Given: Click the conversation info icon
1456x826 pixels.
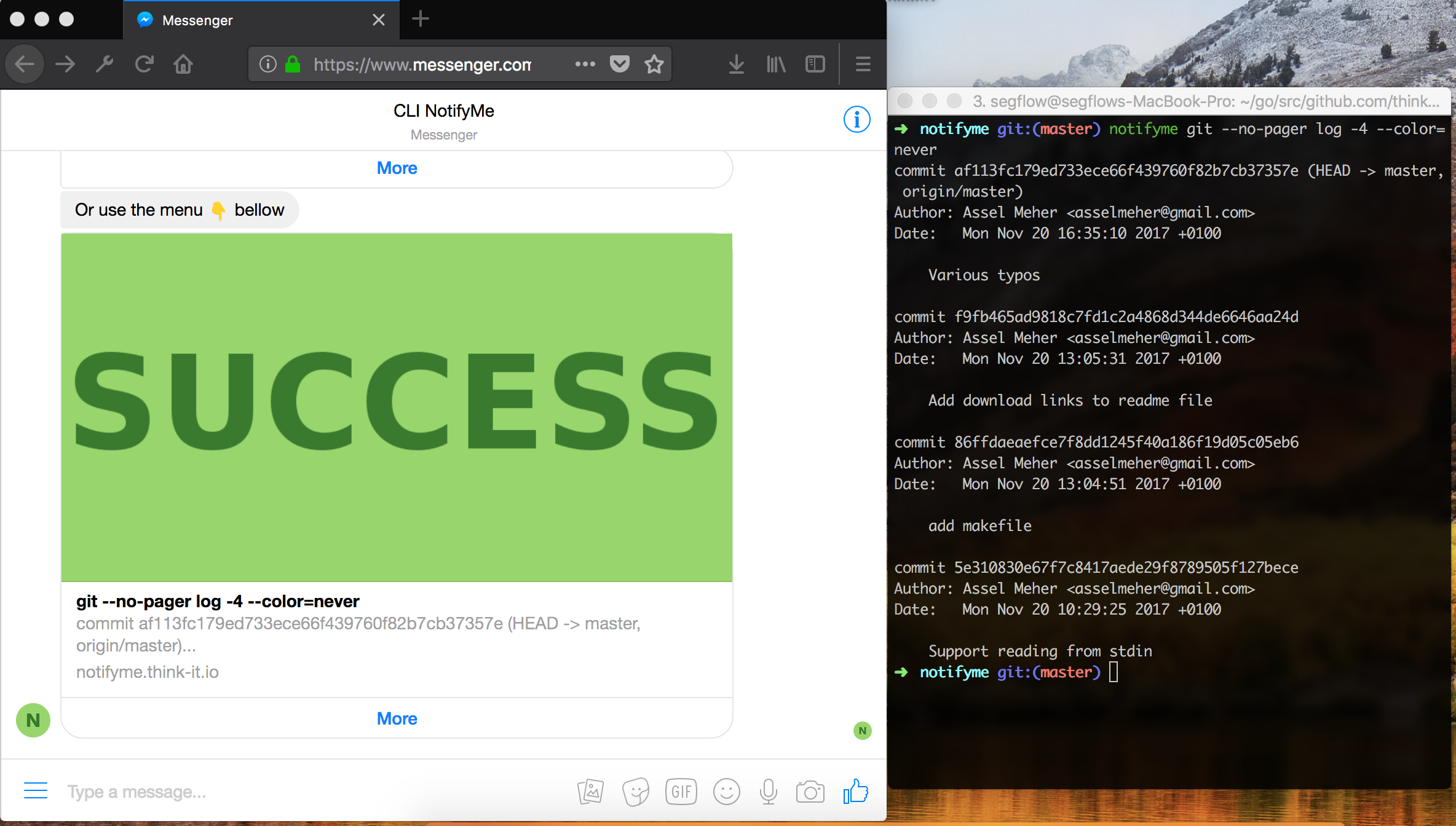Looking at the screenshot, I should pyautogui.click(x=857, y=119).
